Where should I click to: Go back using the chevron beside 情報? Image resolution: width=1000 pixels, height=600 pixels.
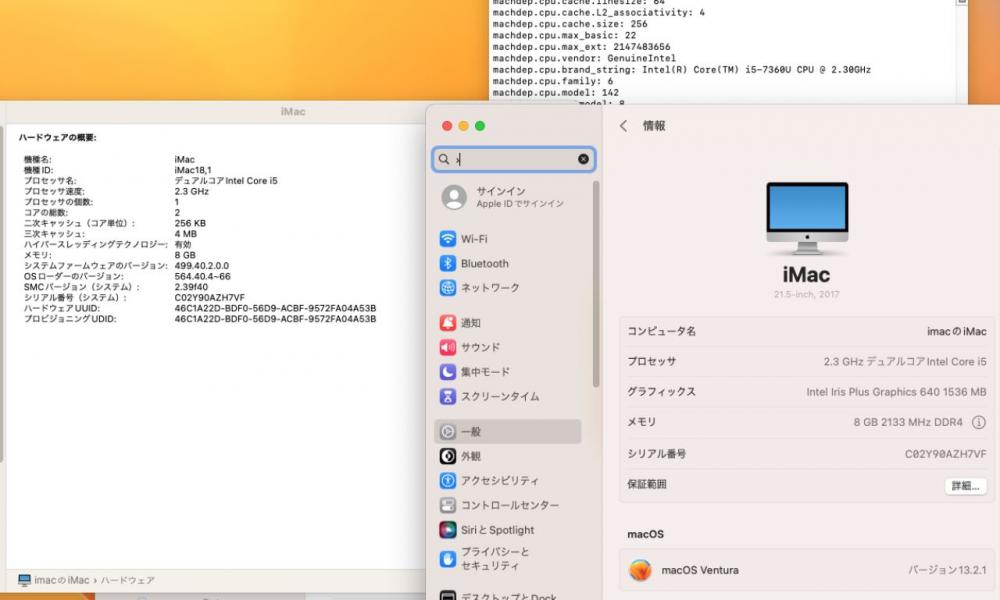623,126
